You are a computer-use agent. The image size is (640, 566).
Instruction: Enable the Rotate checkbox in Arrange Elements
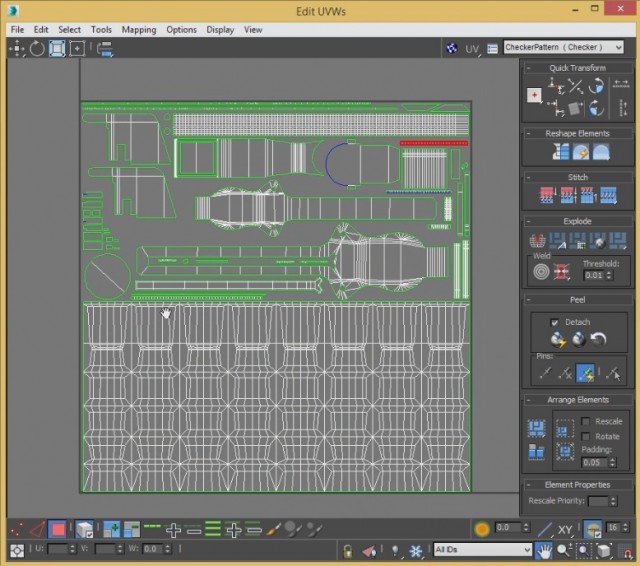pos(586,436)
